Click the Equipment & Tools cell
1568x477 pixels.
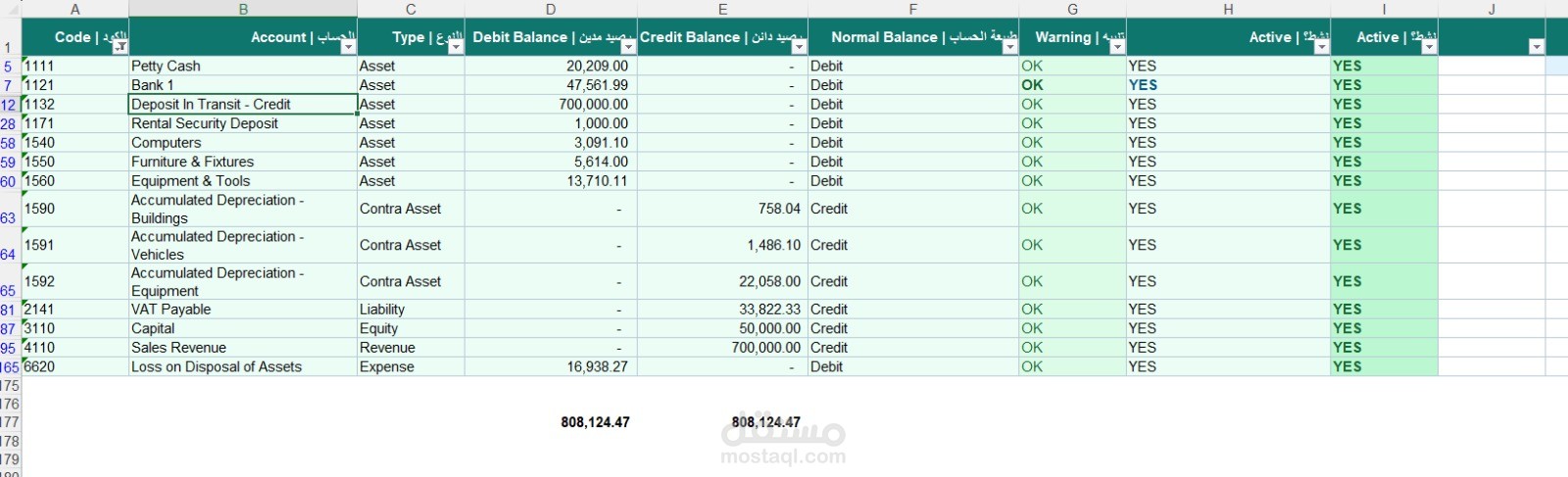coord(243,180)
